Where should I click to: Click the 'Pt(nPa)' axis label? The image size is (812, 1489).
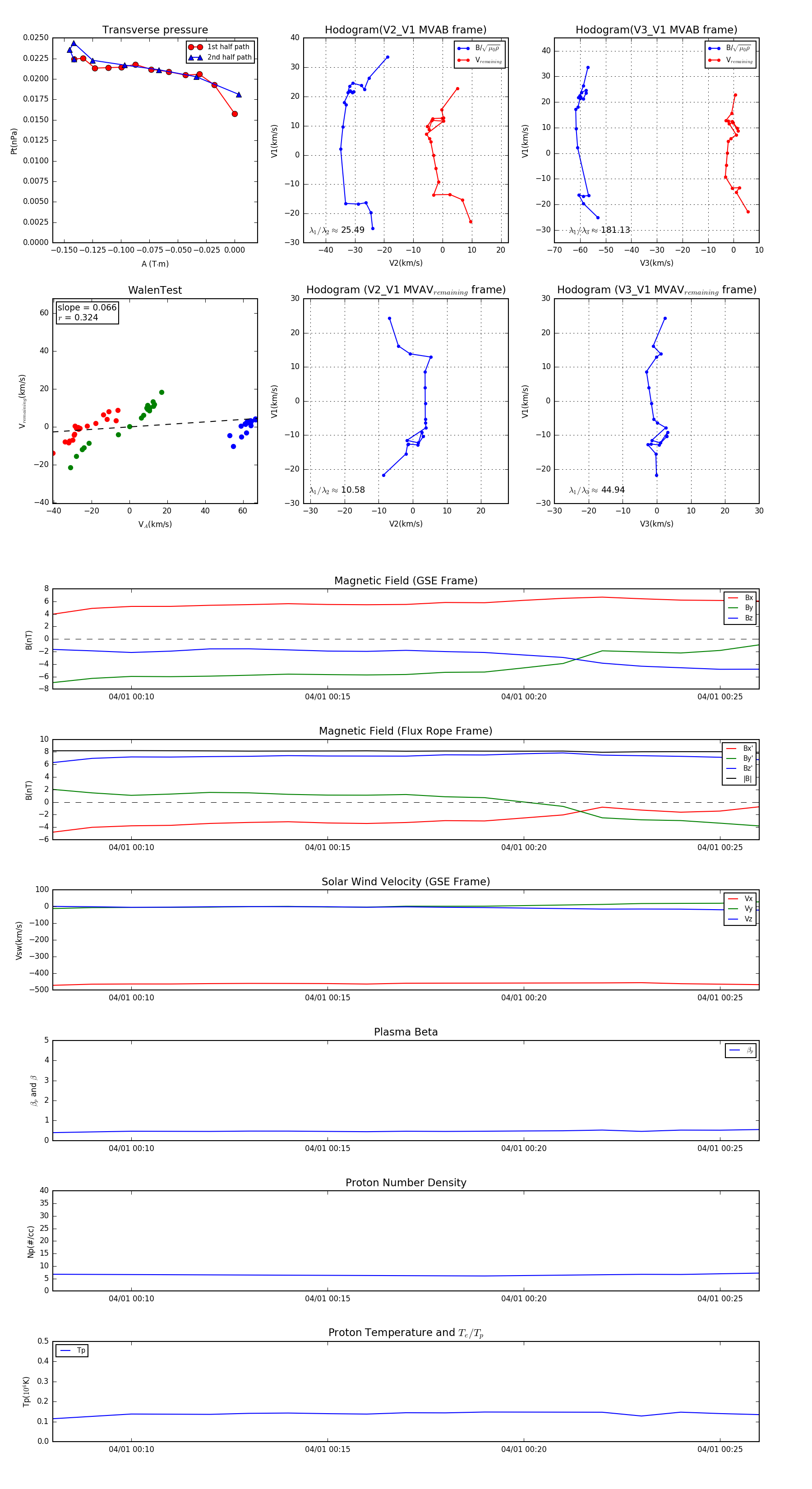click(x=14, y=141)
